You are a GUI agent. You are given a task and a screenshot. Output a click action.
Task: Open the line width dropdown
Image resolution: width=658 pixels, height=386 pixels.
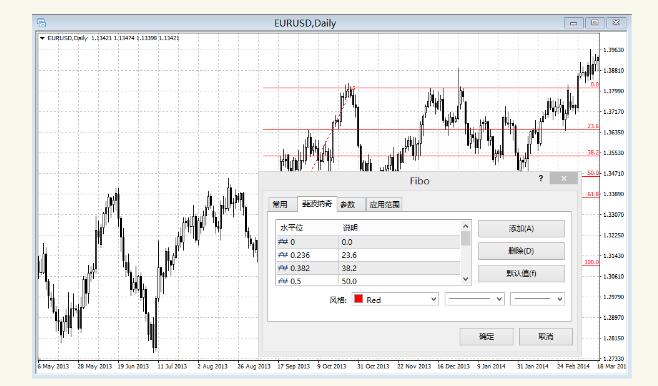(x=537, y=299)
